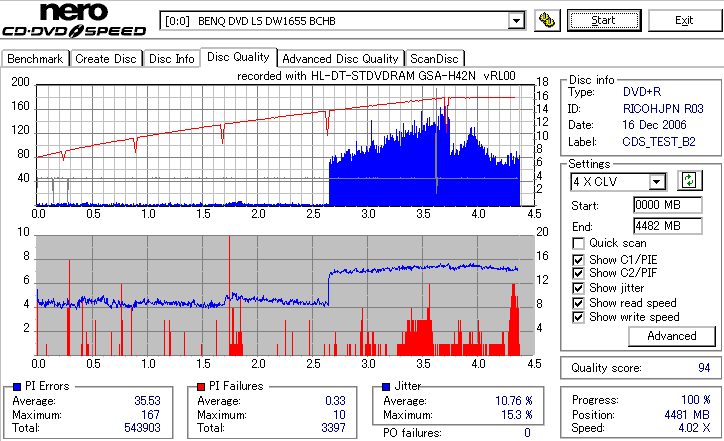Click the PI Failures average 0.33
This screenshot has width=724, height=441.
(x=335, y=400)
